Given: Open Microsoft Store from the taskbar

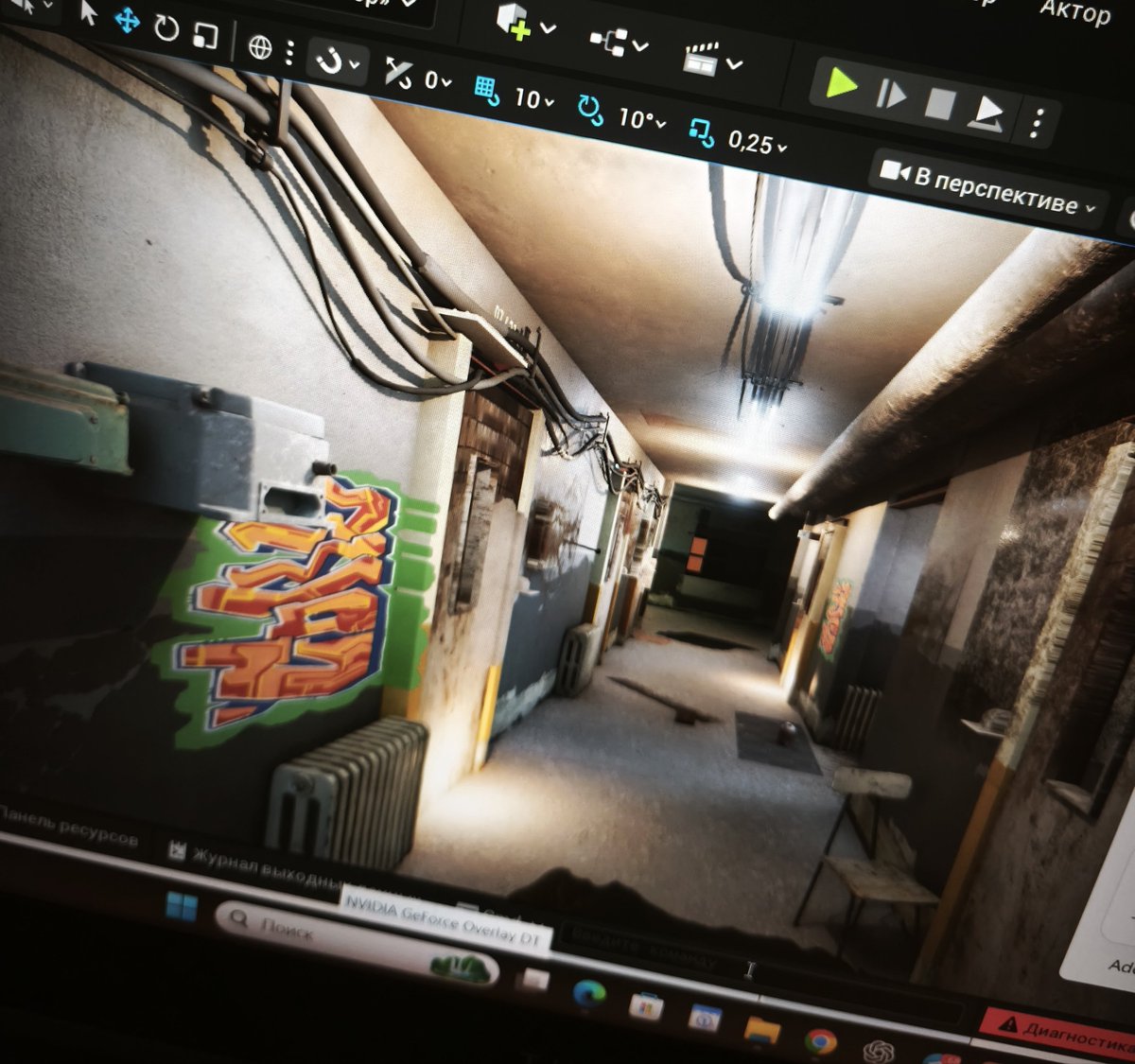Looking at the screenshot, I should pos(646,1006).
